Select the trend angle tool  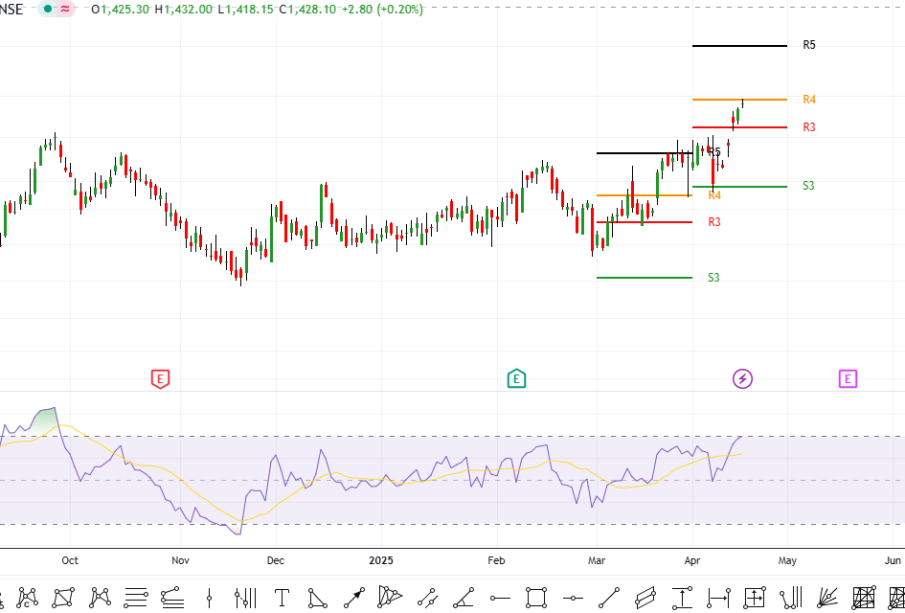click(463, 597)
